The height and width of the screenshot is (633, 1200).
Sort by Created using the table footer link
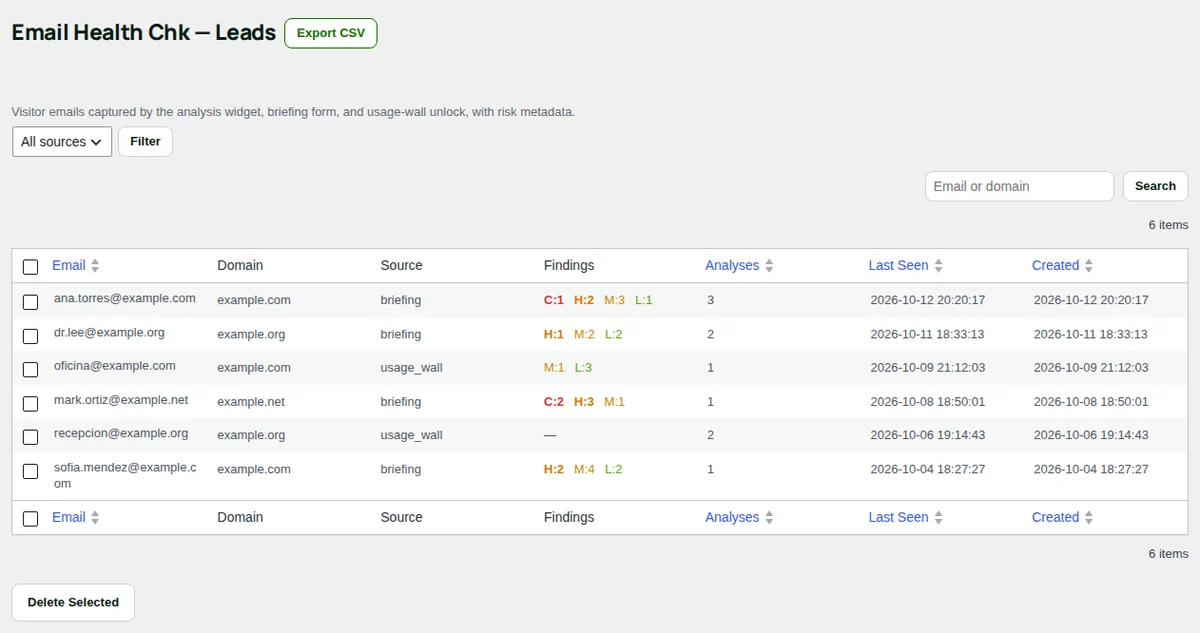pos(1055,517)
